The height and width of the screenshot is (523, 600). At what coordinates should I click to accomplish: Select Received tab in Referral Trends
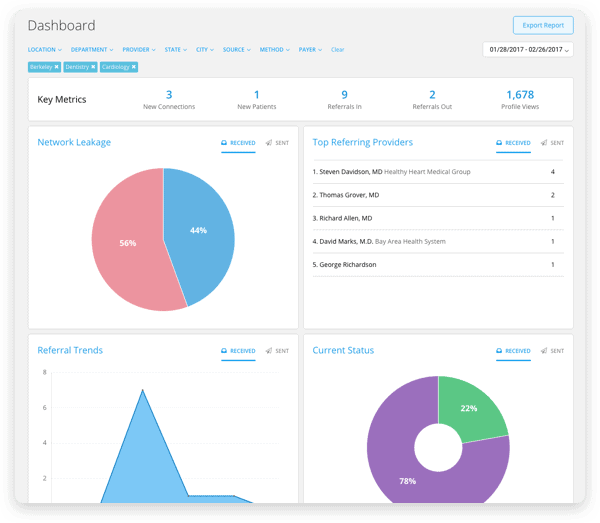coord(238,351)
